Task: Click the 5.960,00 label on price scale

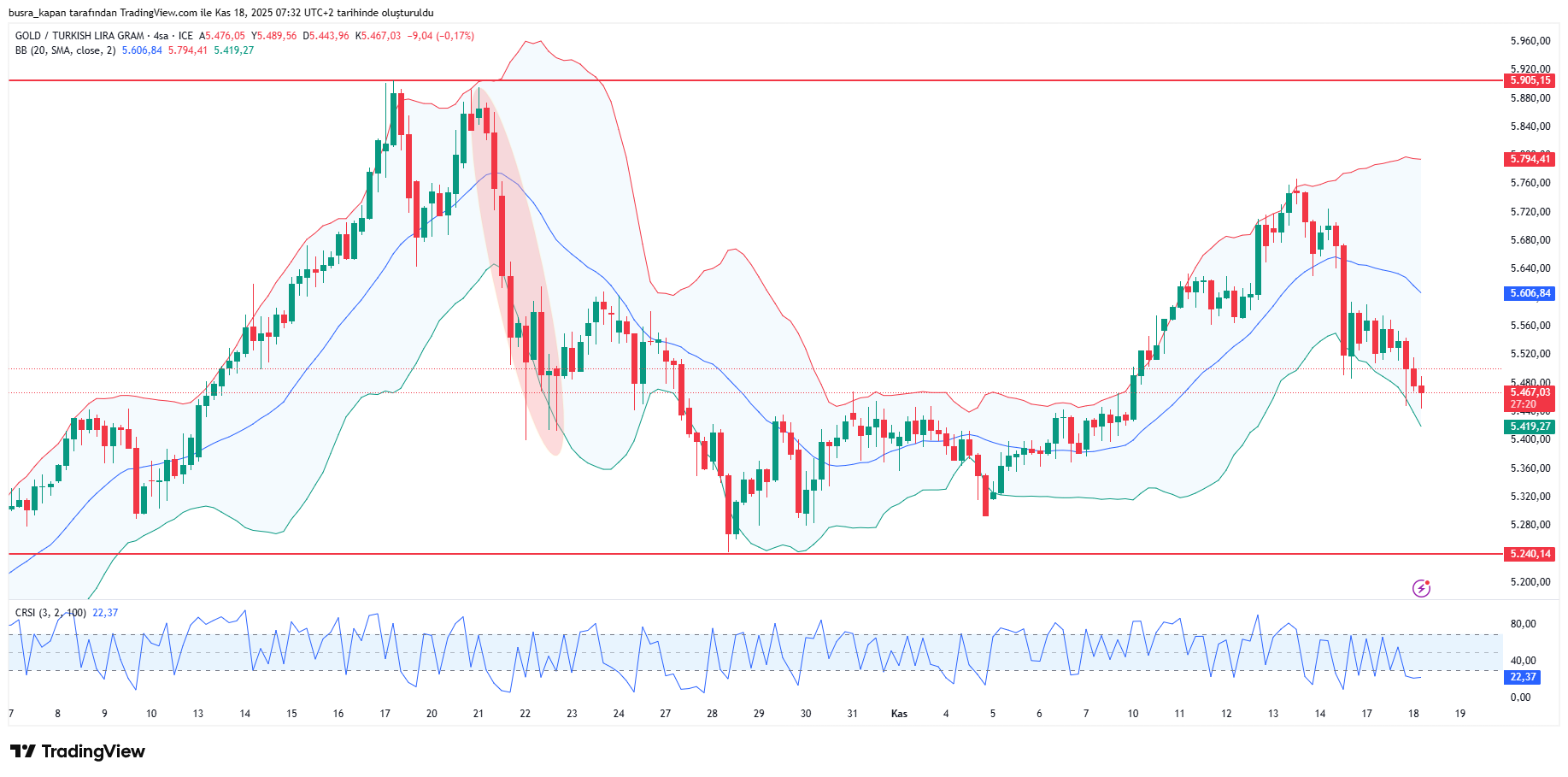Action: (x=1530, y=41)
